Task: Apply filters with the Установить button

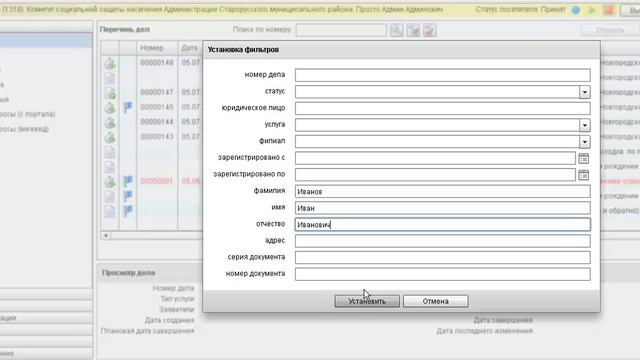Action: (x=367, y=301)
